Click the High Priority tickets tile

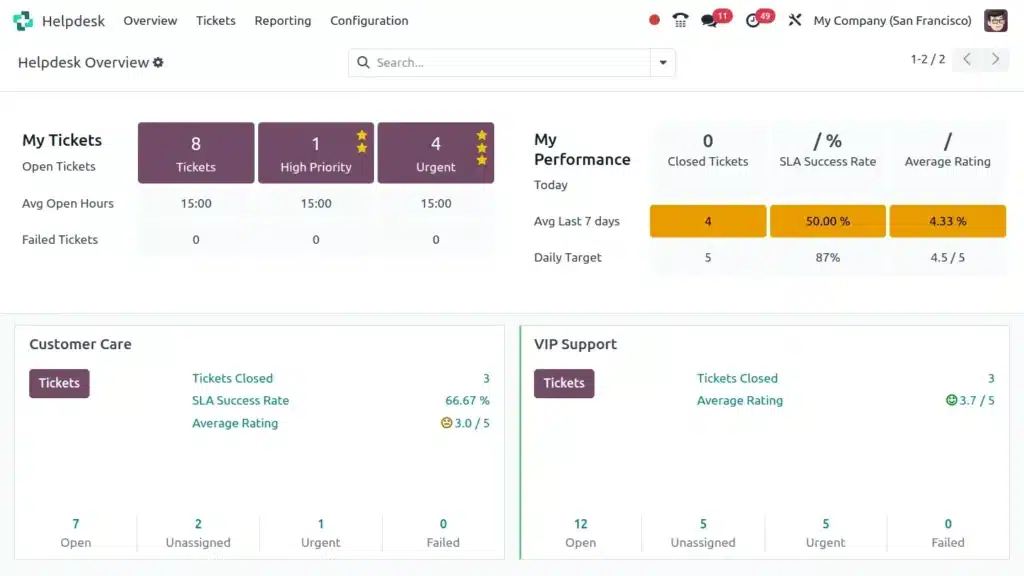(315, 153)
